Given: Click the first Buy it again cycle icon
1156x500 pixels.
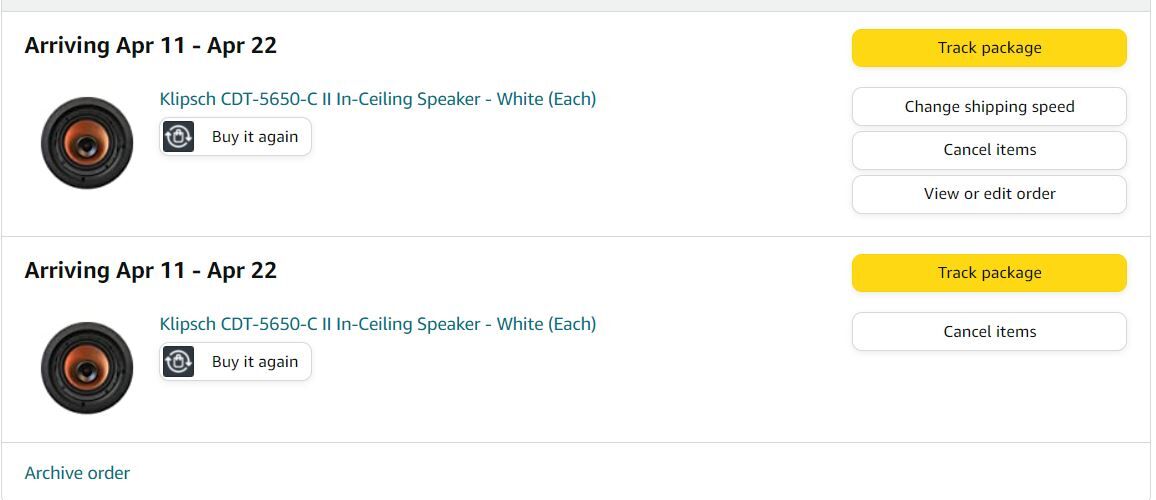Looking at the screenshot, I should (179, 137).
